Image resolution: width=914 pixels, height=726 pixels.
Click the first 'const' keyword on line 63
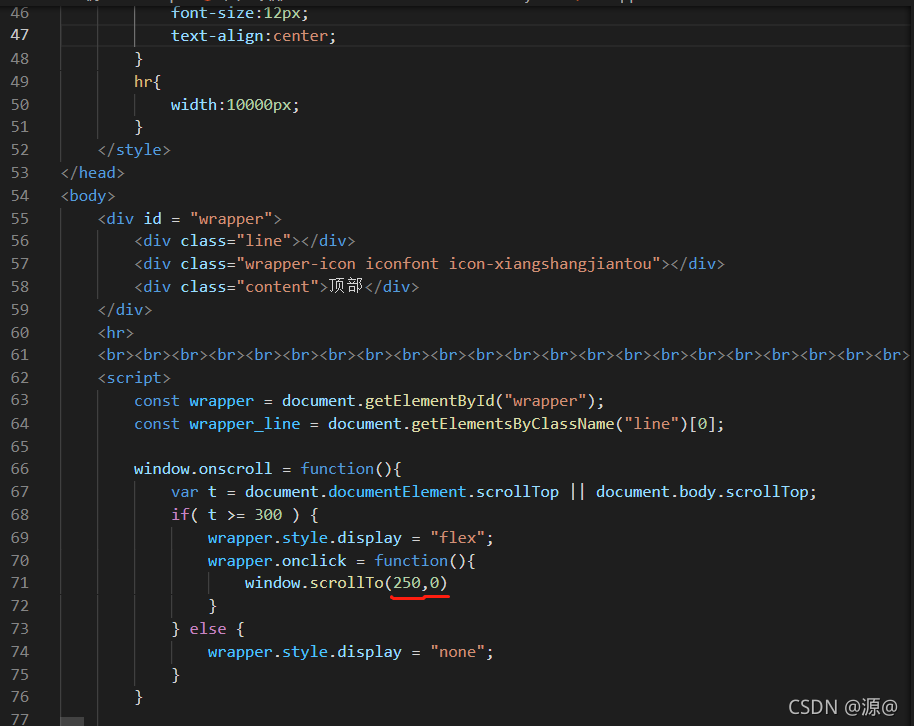click(x=157, y=401)
